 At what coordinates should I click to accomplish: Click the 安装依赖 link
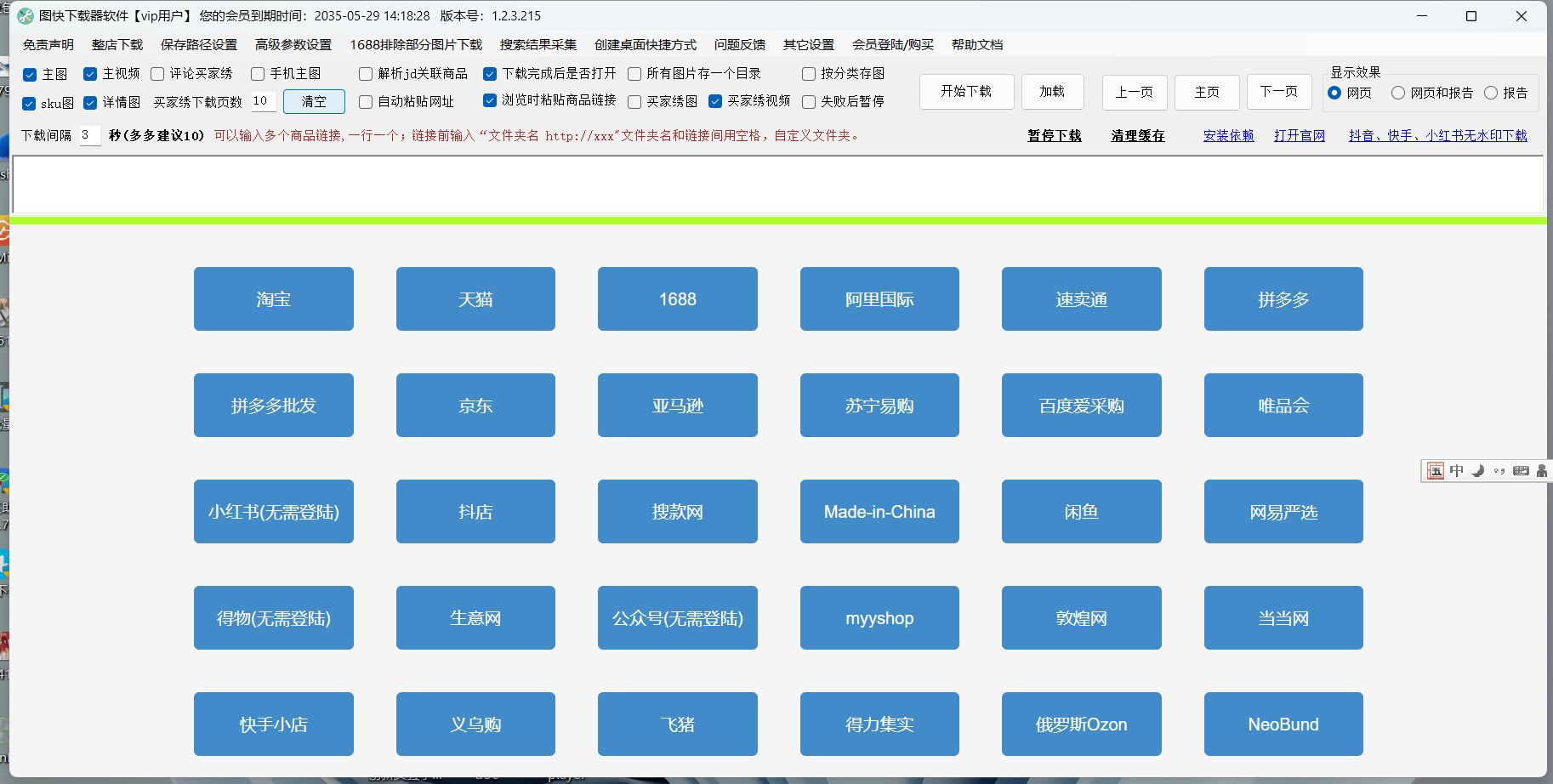1228,136
